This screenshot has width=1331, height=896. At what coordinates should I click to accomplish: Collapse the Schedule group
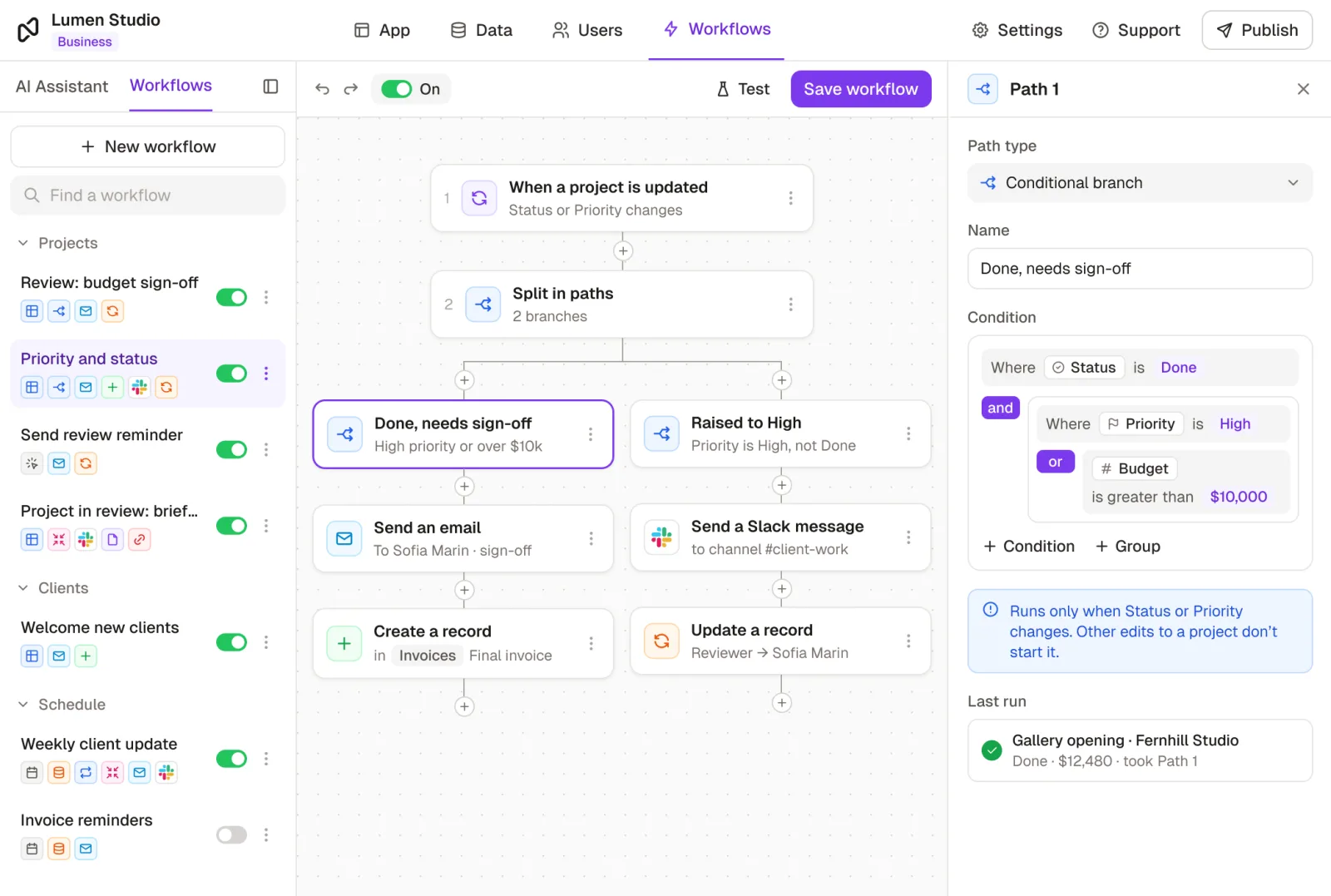[x=23, y=705]
